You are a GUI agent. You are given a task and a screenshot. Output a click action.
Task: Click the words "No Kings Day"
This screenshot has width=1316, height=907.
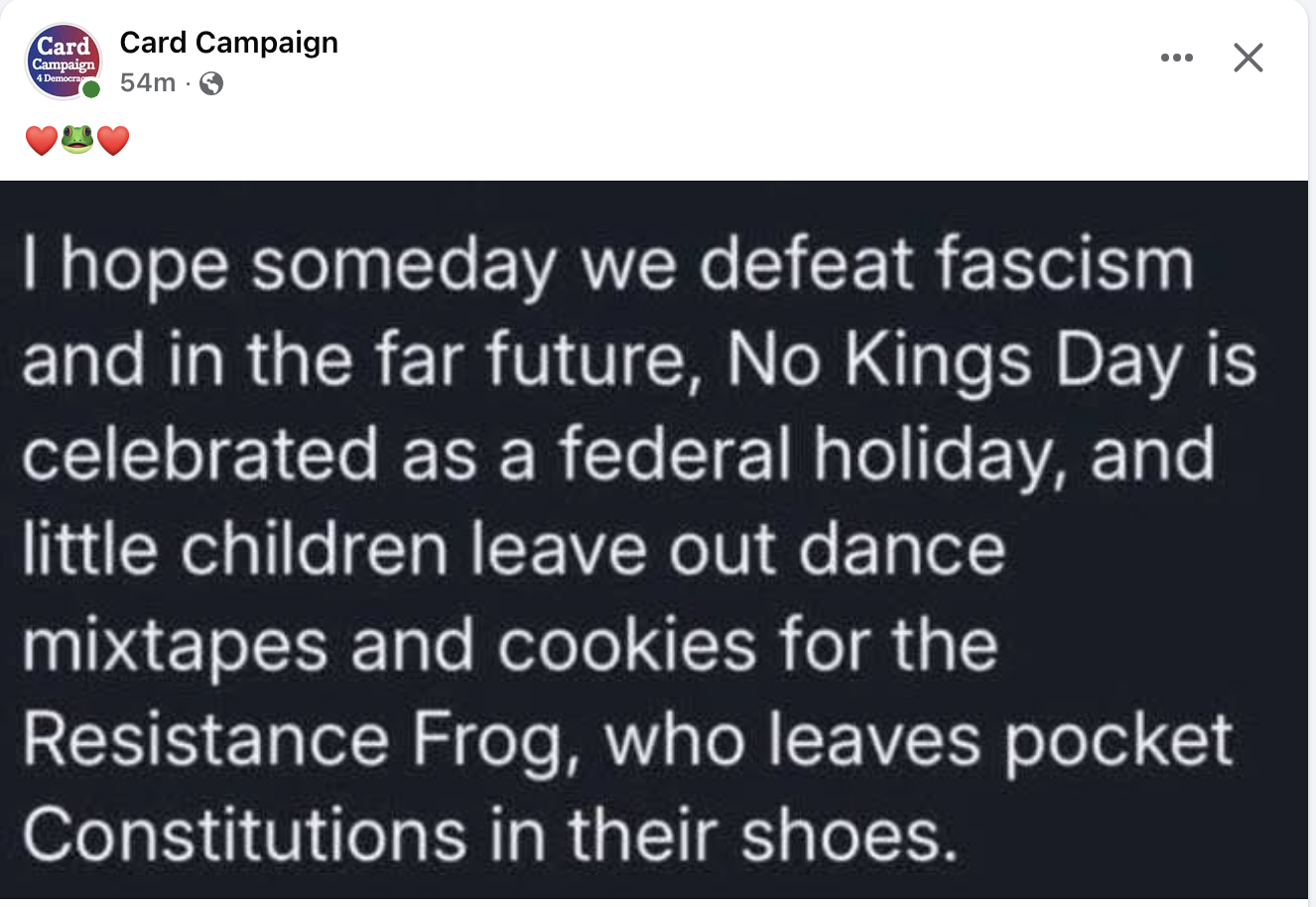point(956,360)
